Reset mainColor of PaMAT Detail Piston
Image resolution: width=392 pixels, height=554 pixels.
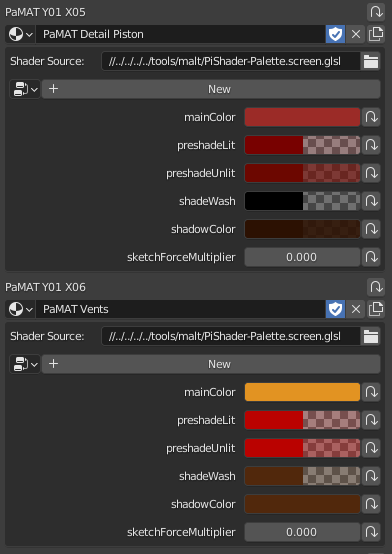coord(371,117)
